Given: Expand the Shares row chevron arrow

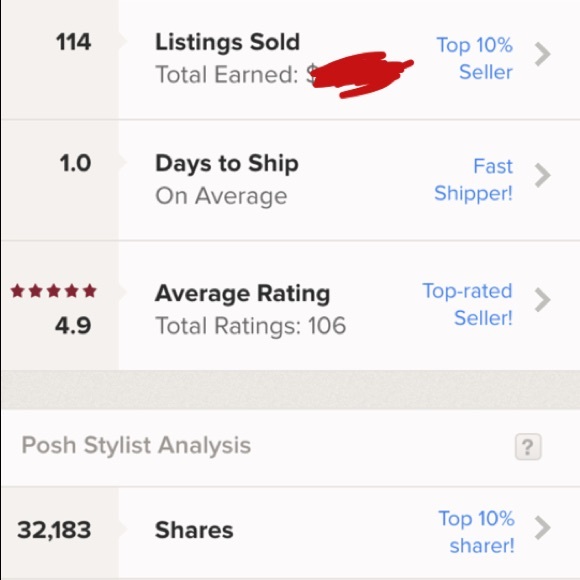Looking at the screenshot, I should coord(543,528).
